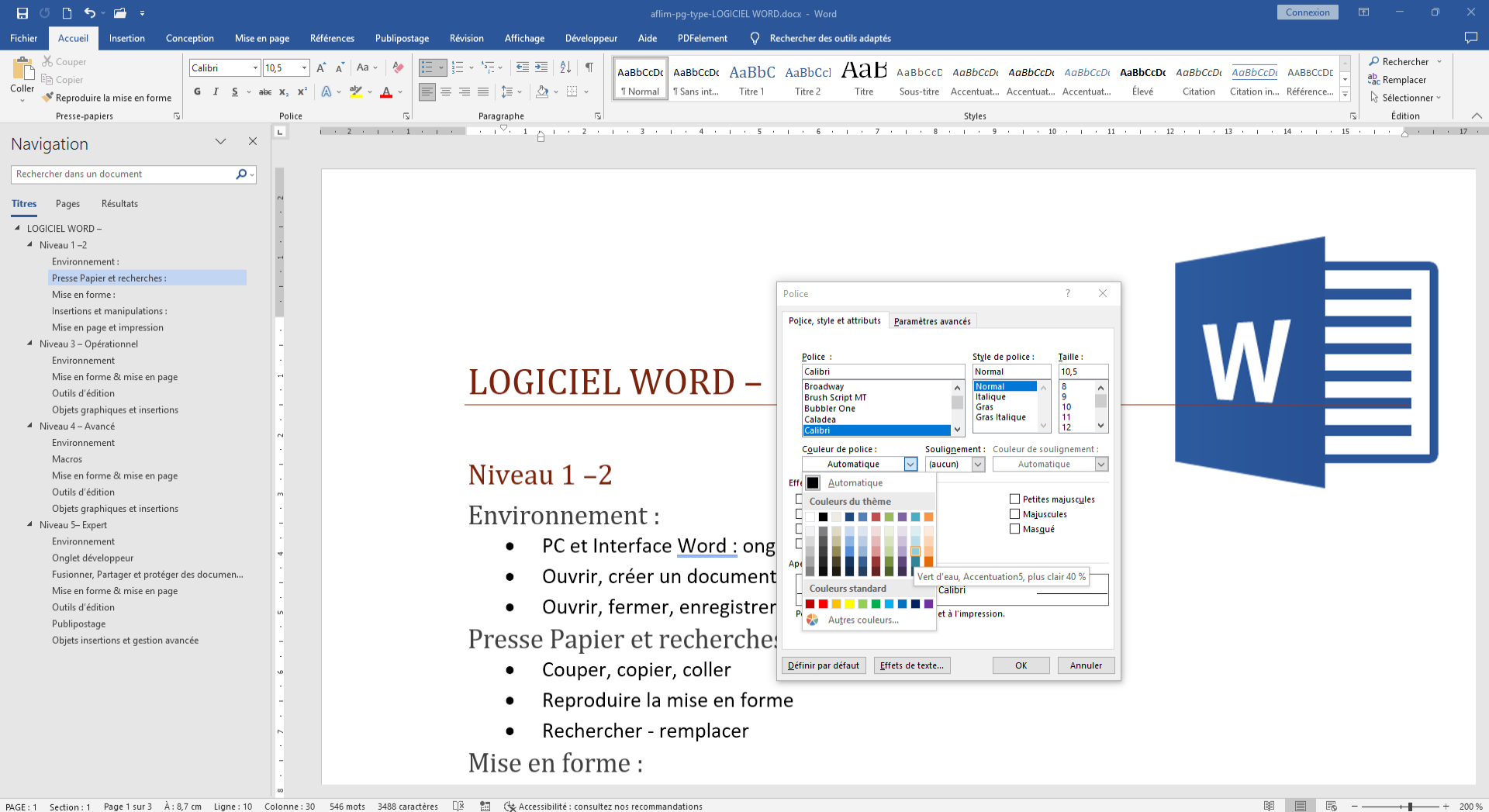Click the red font color icon in ribbon
Viewport: 1489px width, 812px height.
point(386,92)
